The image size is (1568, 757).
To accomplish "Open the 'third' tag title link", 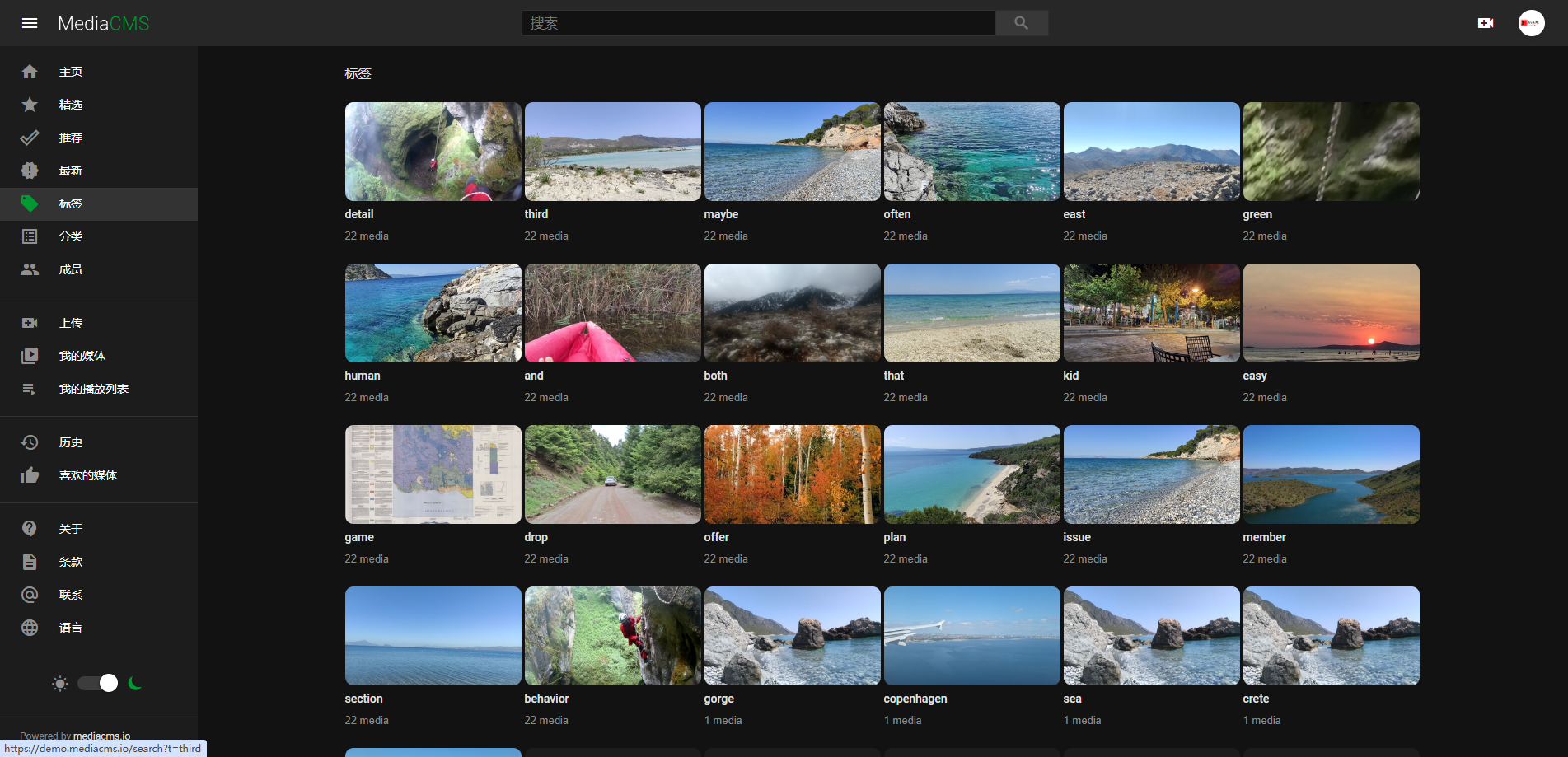I will coord(536,214).
